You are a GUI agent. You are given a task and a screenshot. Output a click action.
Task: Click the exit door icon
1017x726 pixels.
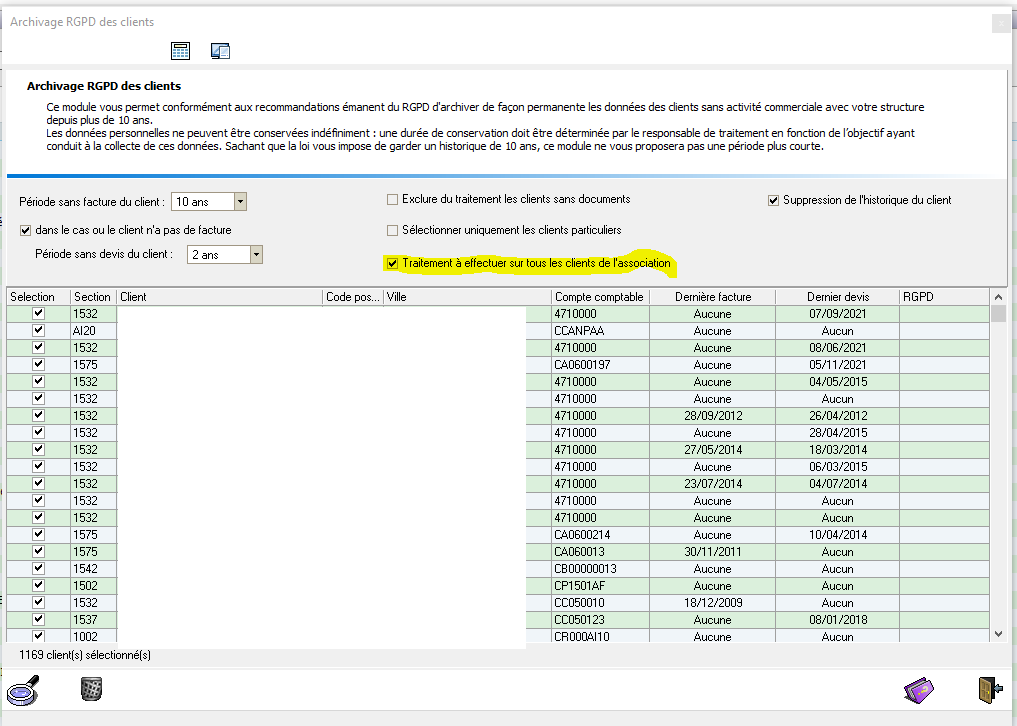point(989,690)
